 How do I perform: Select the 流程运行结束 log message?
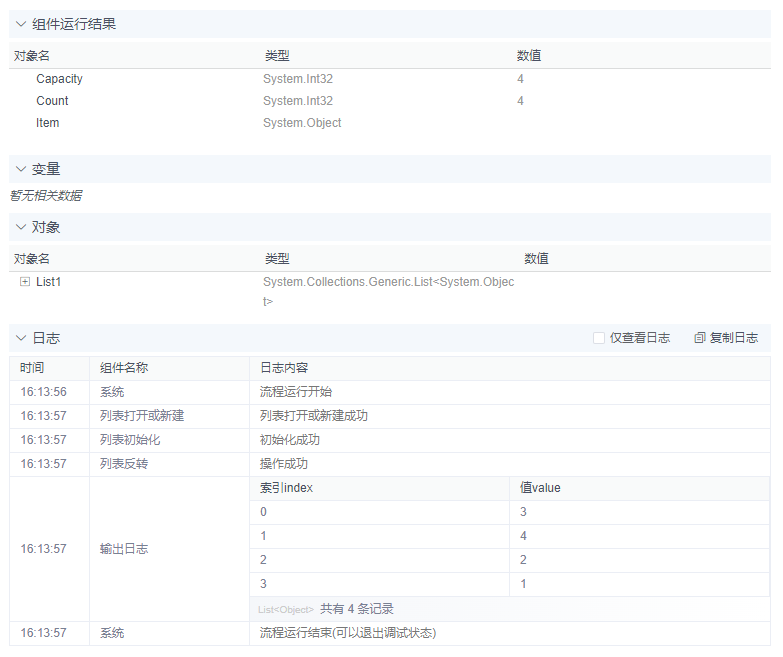(348, 633)
